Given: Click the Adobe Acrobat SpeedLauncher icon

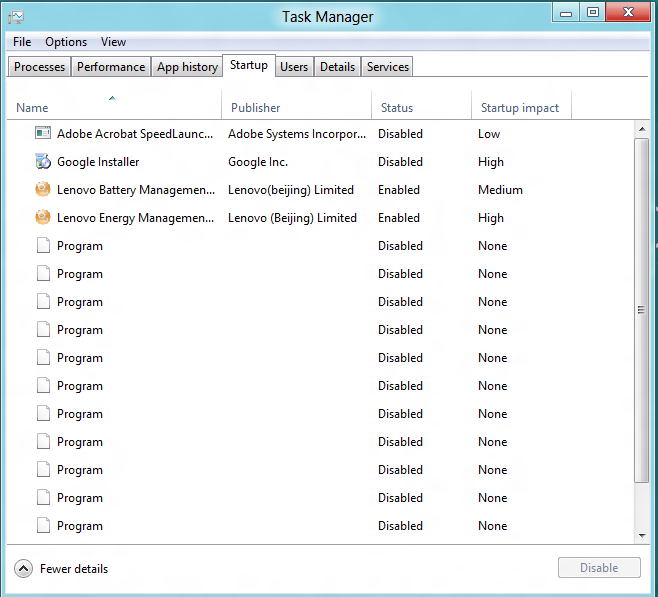Looking at the screenshot, I should tap(43, 133).
